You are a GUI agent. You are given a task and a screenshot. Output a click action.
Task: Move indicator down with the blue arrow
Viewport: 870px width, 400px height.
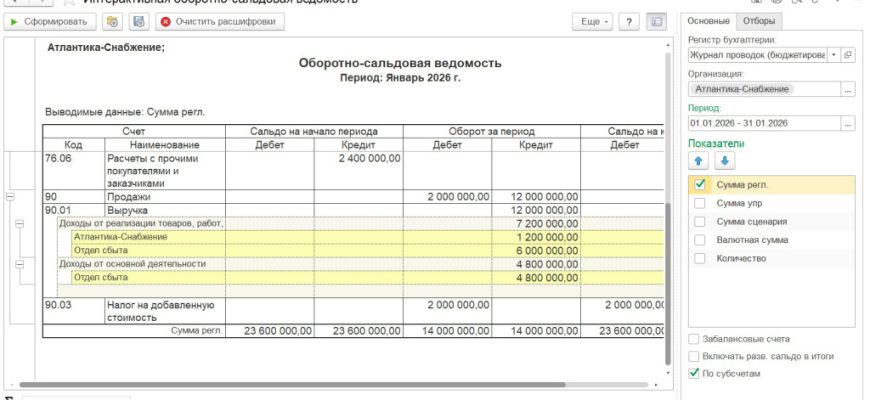click(x=724, y=160)
